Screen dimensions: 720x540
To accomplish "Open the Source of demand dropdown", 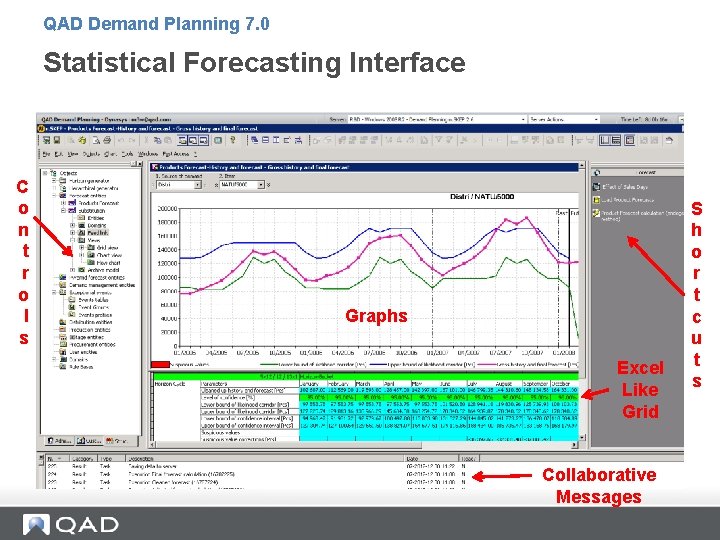I will [x=197, y=185].
